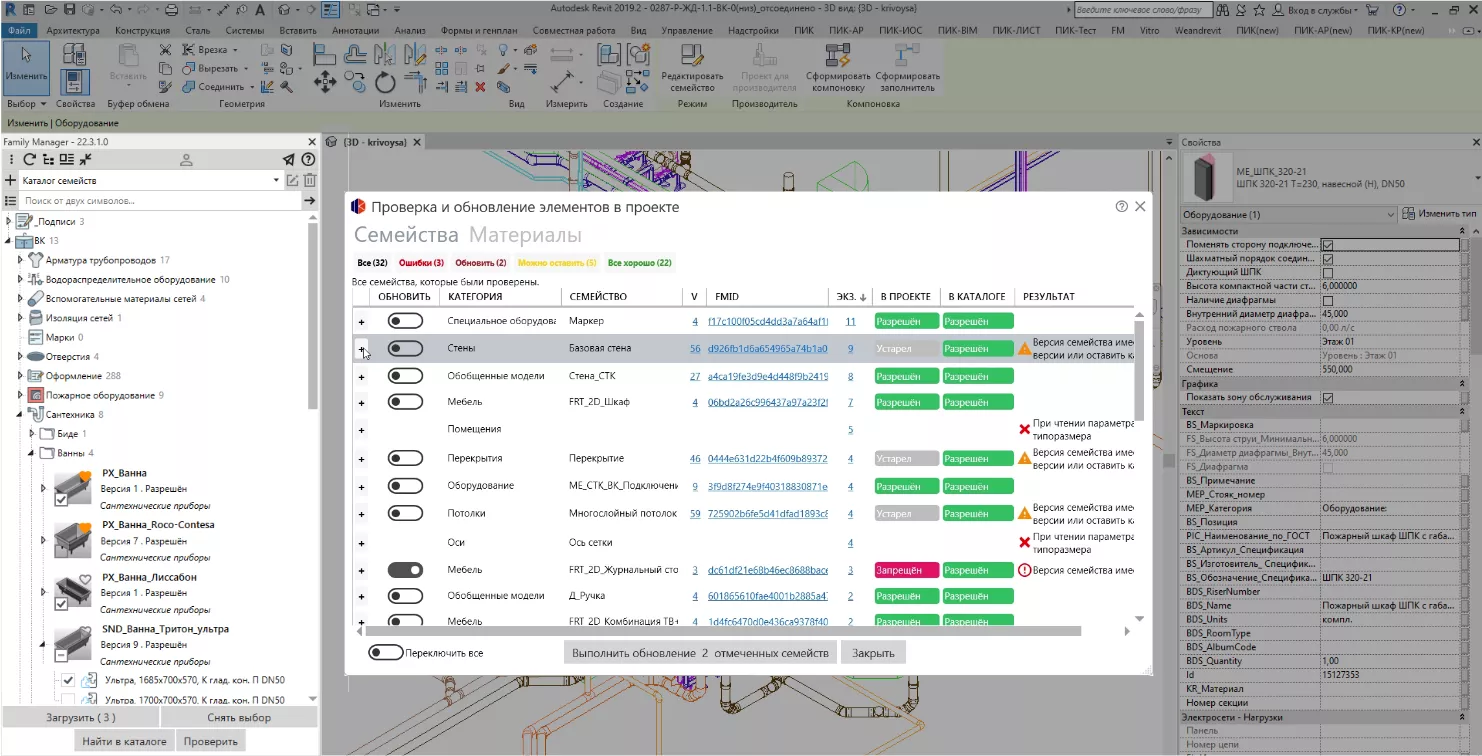The height and width of the screenshot is (756, 1482).
Task: Click the trash delete icon beside catalog dropdown
Action: [x=310, y=181]
